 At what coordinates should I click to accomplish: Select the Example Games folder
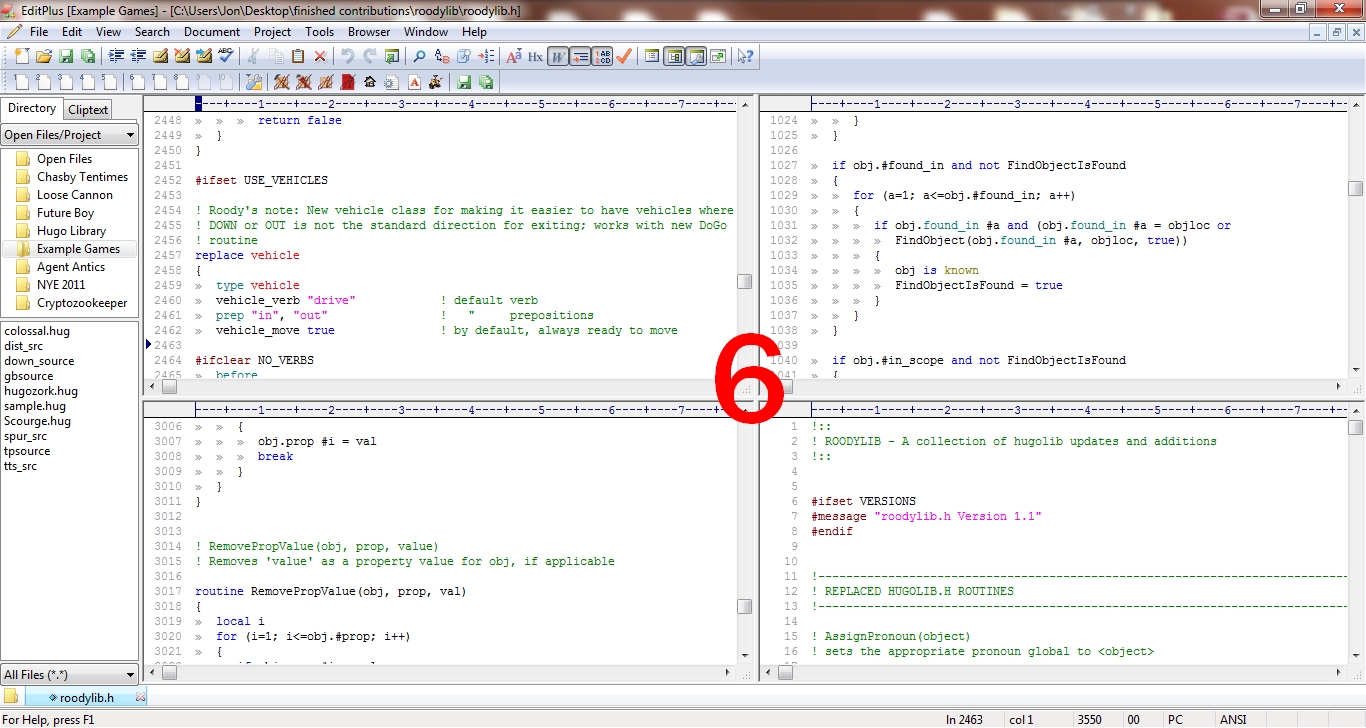[x=78, y=249]
